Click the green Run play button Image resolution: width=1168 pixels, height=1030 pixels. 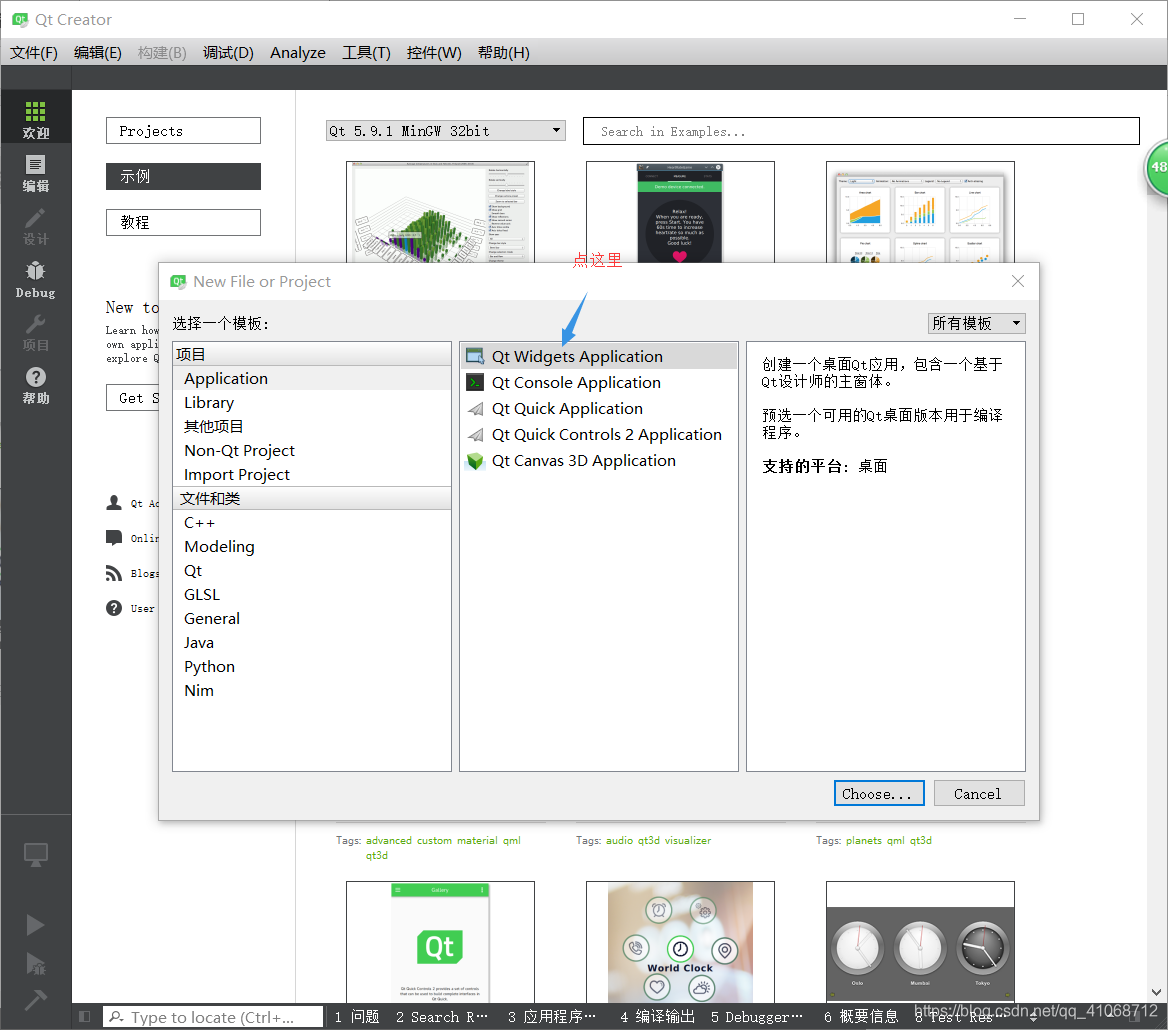[x=35, y=925]
